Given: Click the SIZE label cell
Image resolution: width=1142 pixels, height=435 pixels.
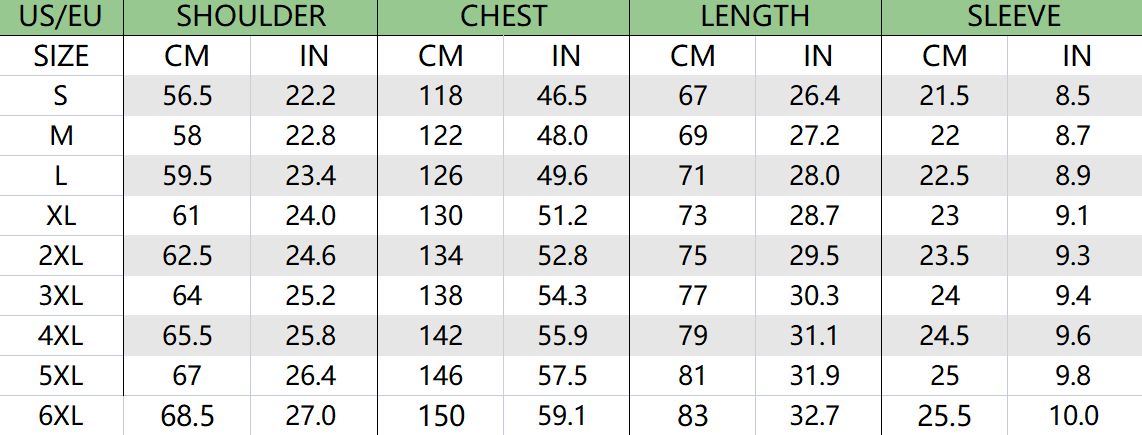Looking at the screenshot, I should pos(61,56).
